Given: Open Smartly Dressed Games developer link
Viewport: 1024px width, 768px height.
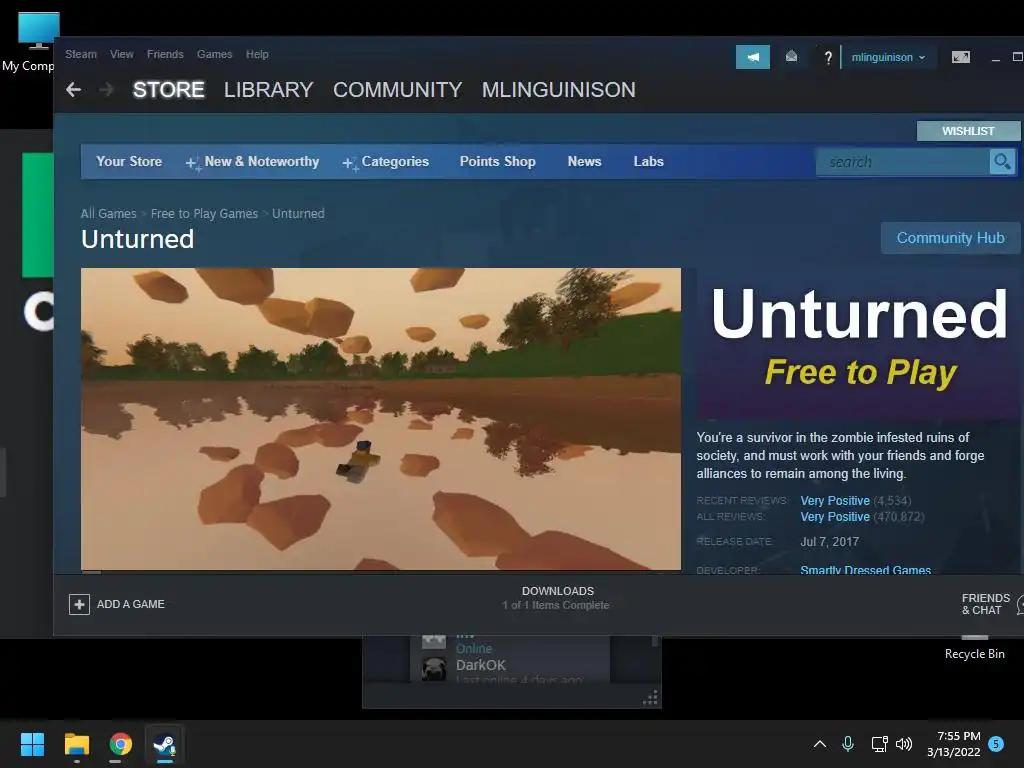Looking at the screenshot, I should click(865, 569).
